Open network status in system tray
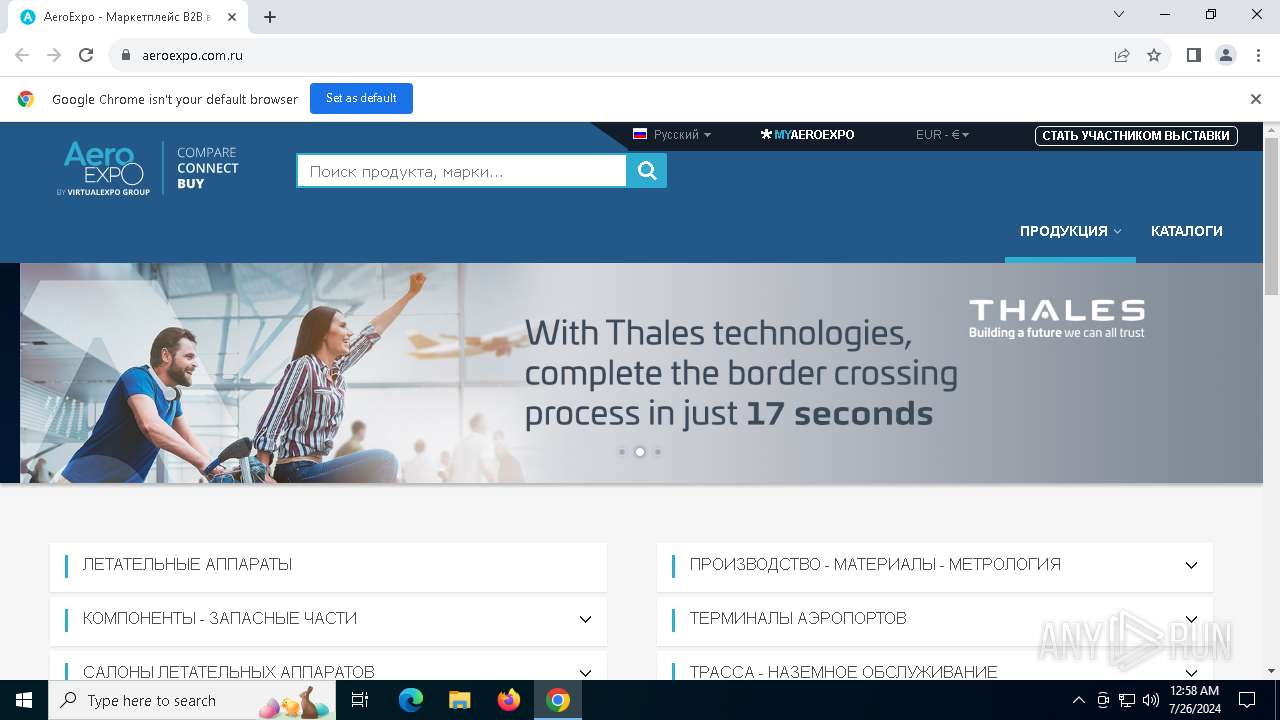The height and width of the screenshot is (720, 1280). click(1127, 700)
